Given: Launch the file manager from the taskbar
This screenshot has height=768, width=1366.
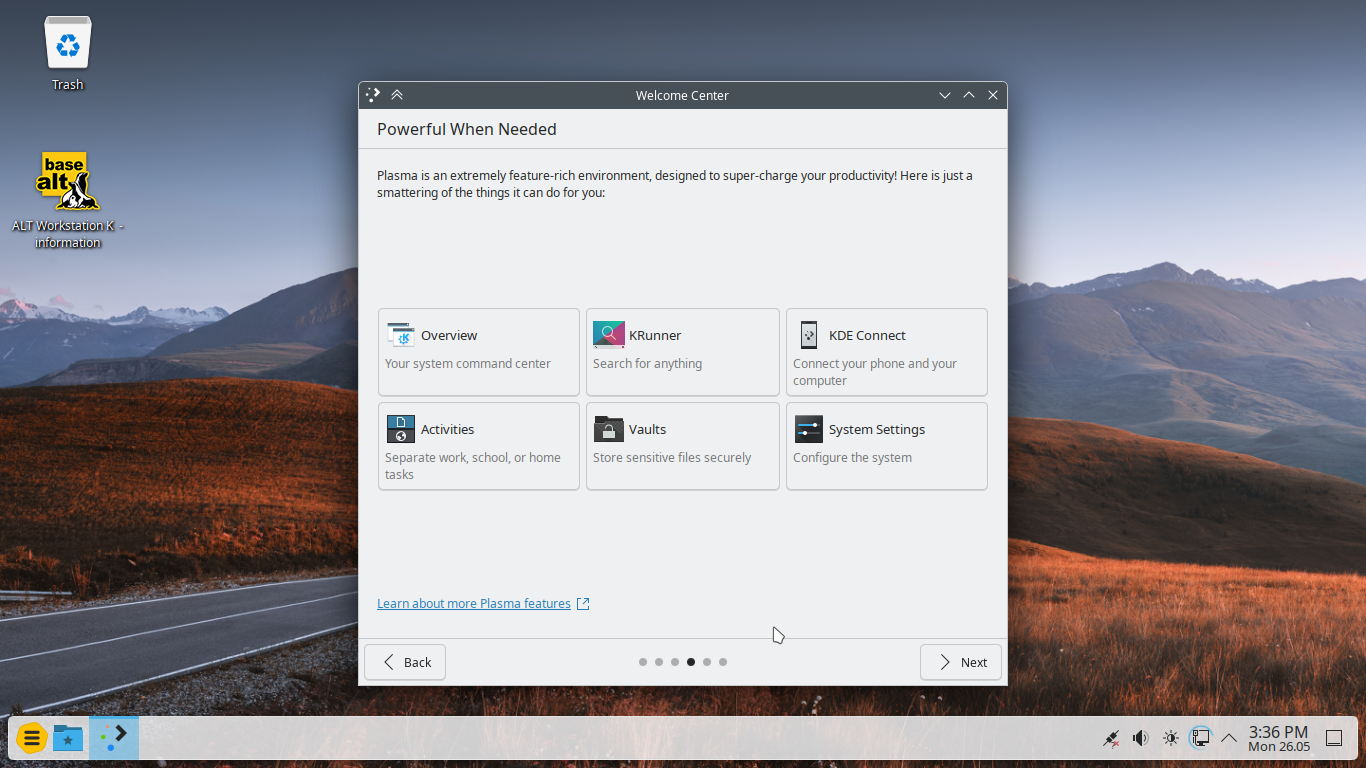Looking at the screenshot, I should 68,739.
